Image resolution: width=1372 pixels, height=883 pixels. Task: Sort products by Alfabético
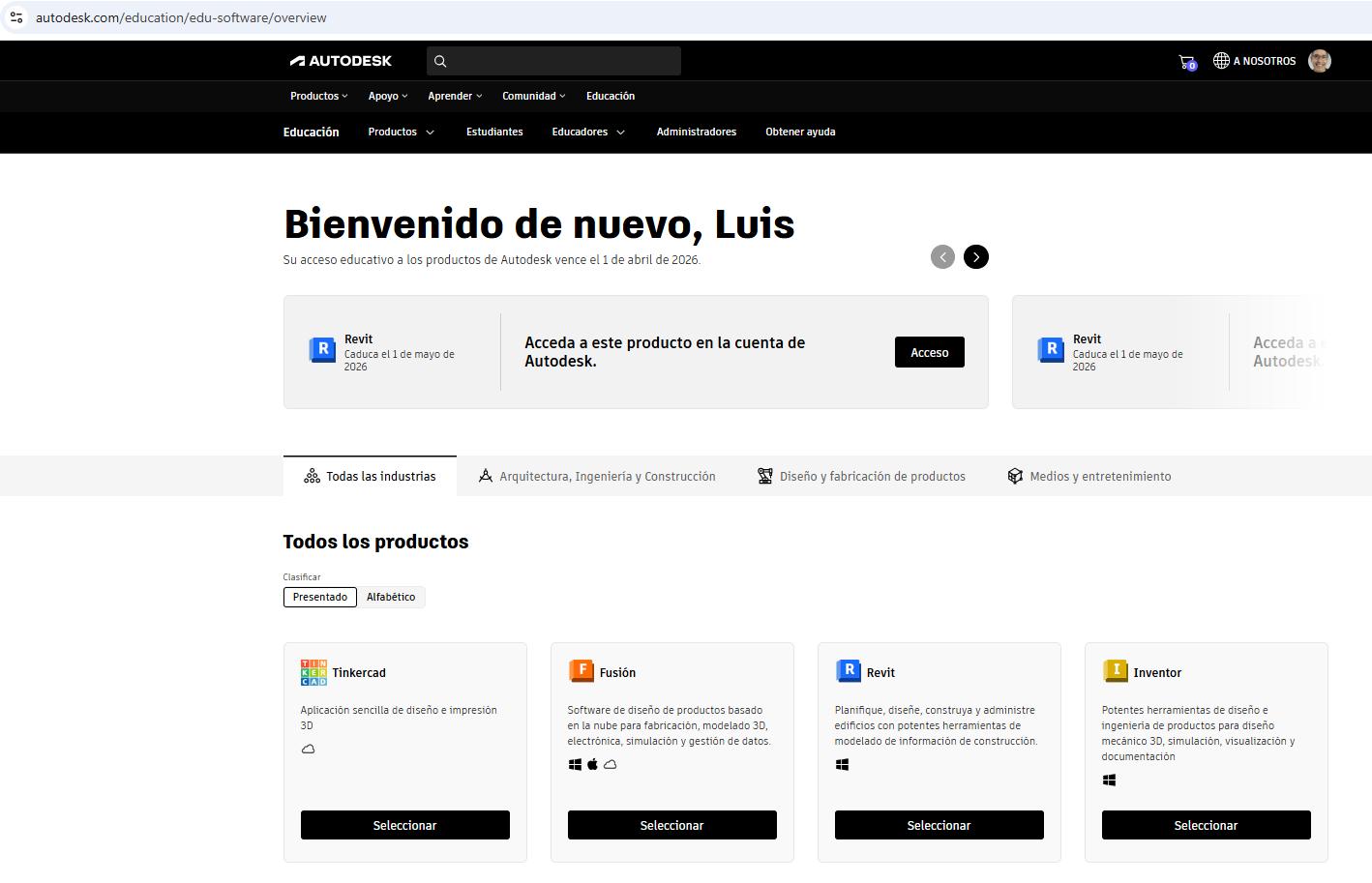tap(391, 597)
